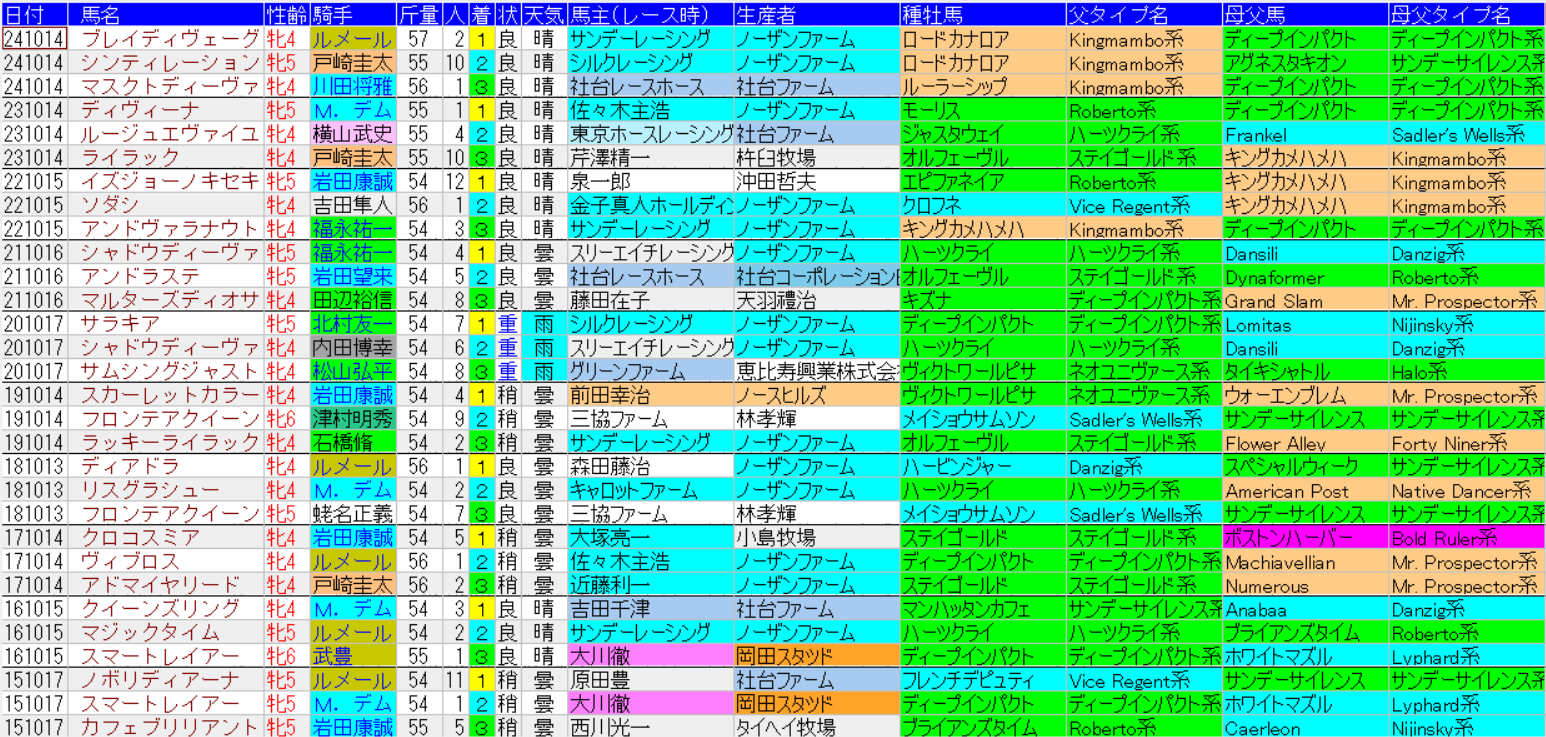Select horse name カフェブリリアント
Viewport: 1546px width, 737px height.
[x=166, y=727]
